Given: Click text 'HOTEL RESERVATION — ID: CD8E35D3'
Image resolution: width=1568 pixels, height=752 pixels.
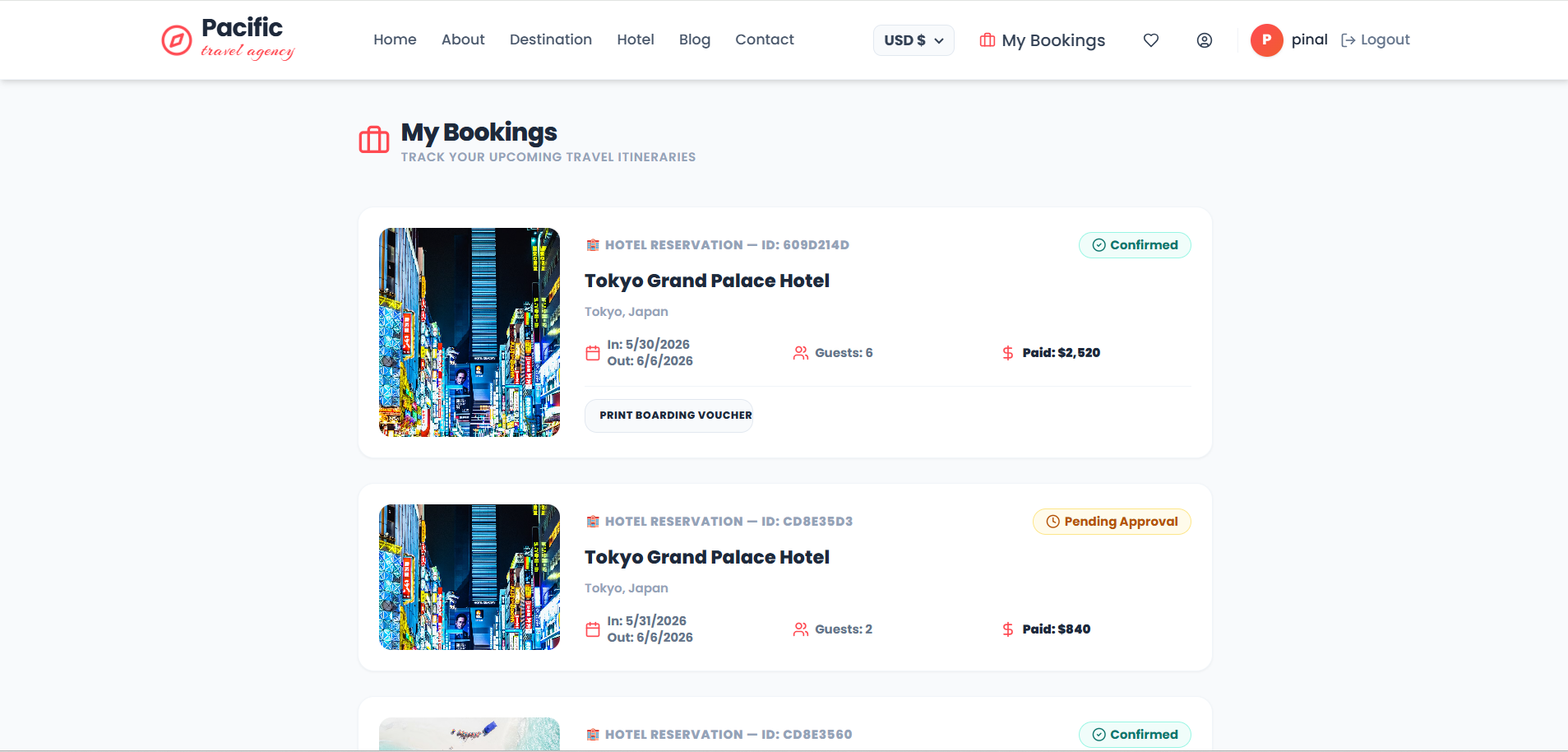Looking at the screenshot, I should click(728, 522).
